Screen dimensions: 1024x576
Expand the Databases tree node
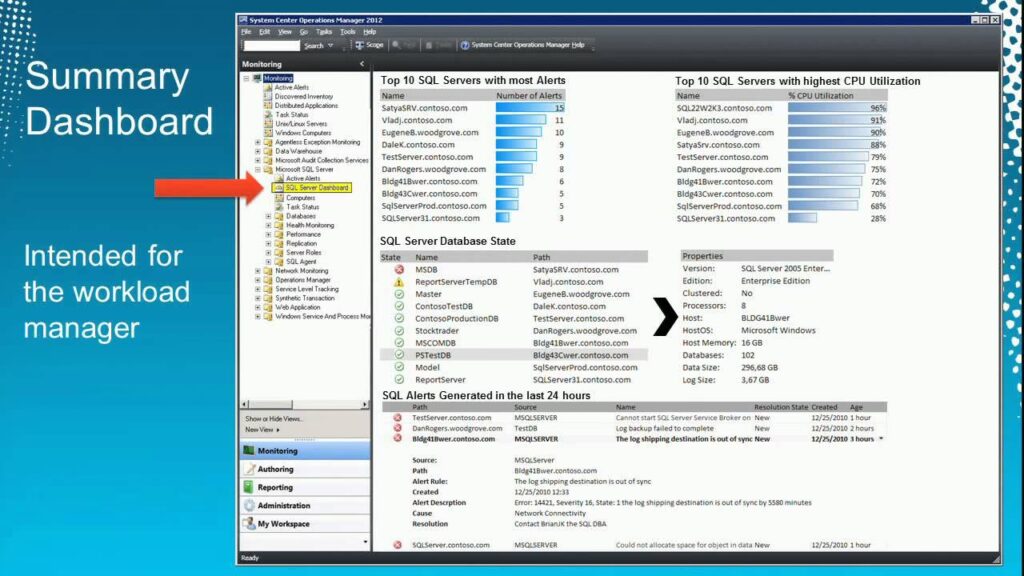pyautogui.click(x=268, y=216)
